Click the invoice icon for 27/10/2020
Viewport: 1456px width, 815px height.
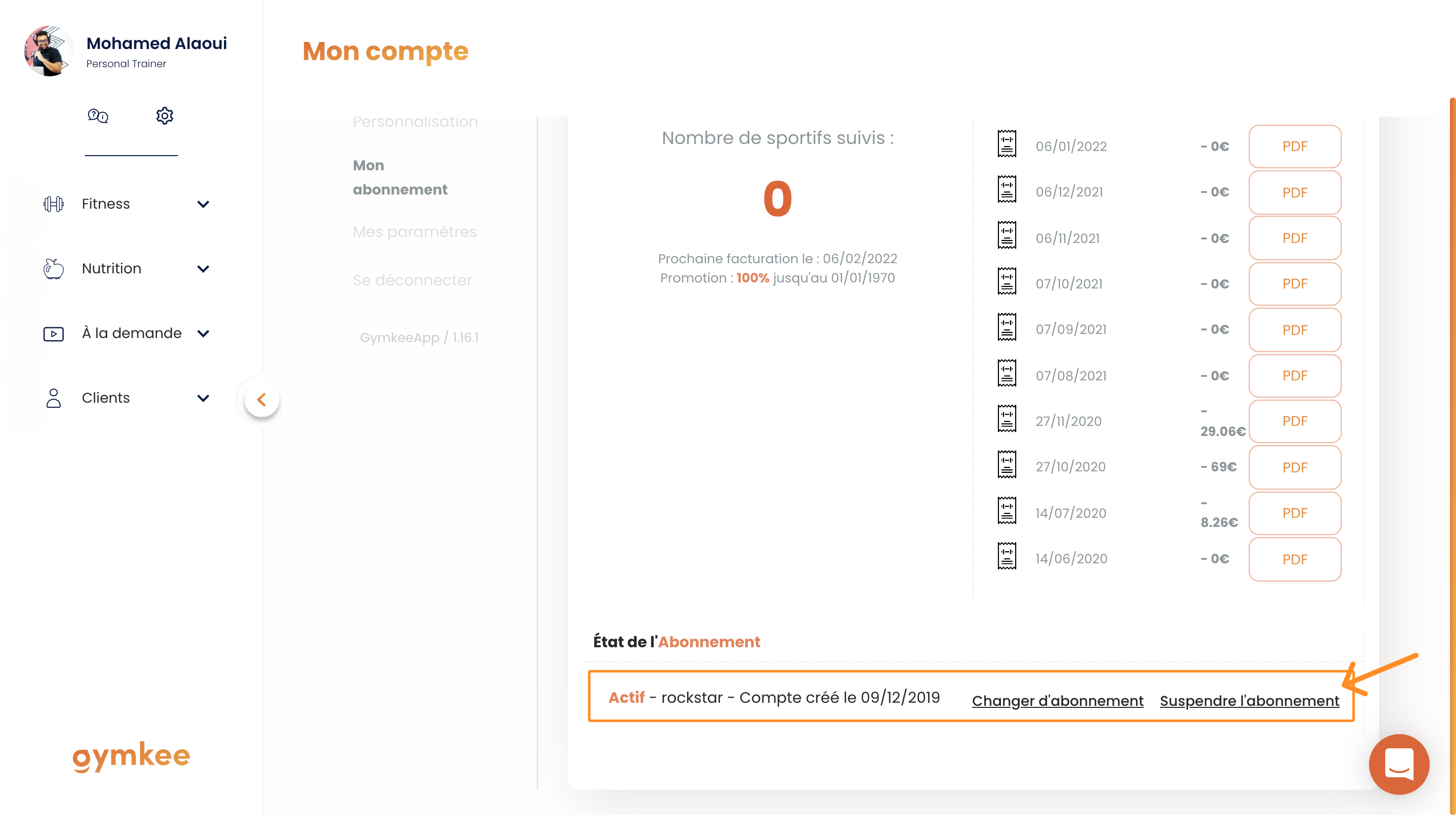pyautogui.click(x=1007, y=464)
